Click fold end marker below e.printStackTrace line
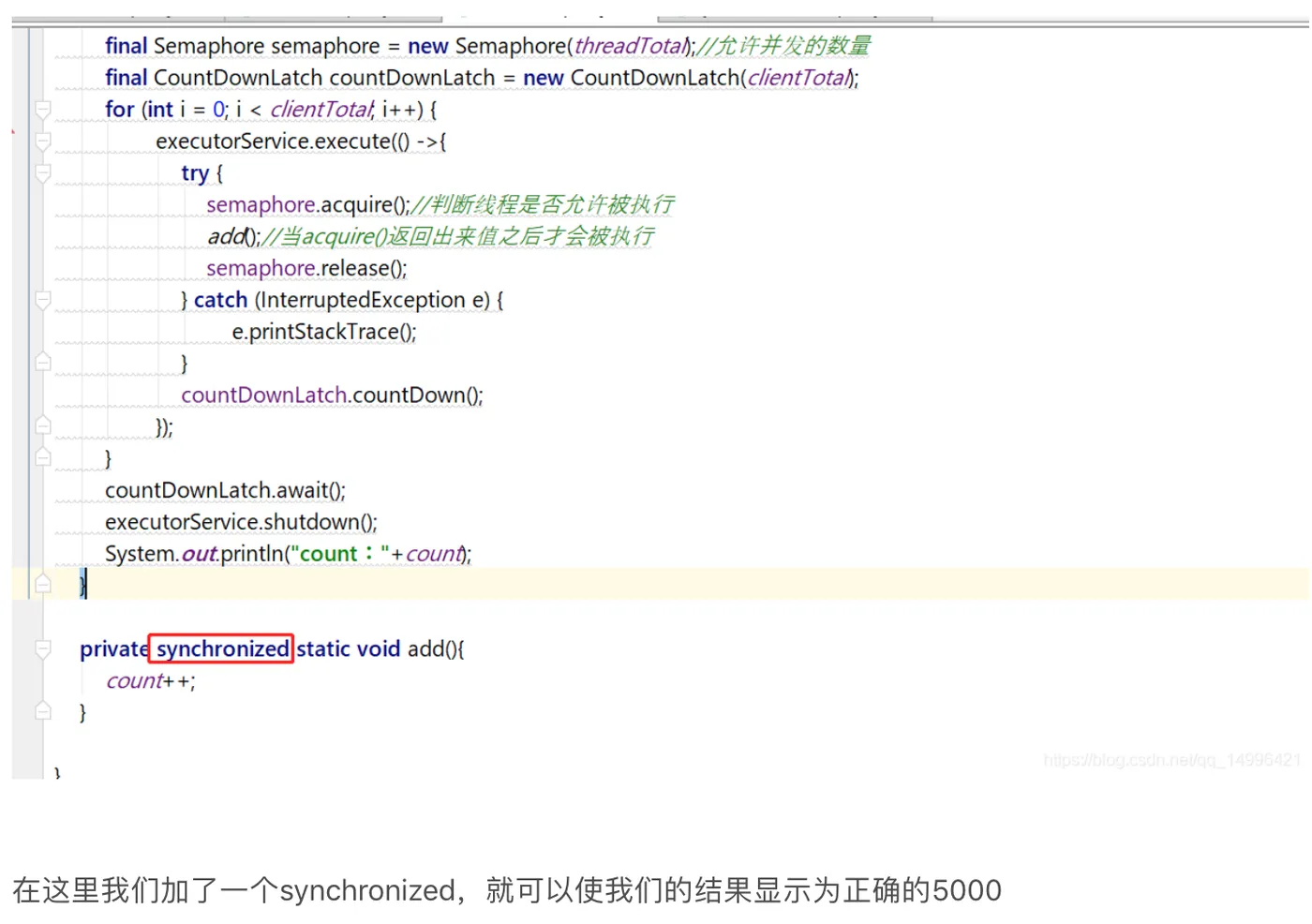Screen dimensions: 1312x924 coord(43,363)
